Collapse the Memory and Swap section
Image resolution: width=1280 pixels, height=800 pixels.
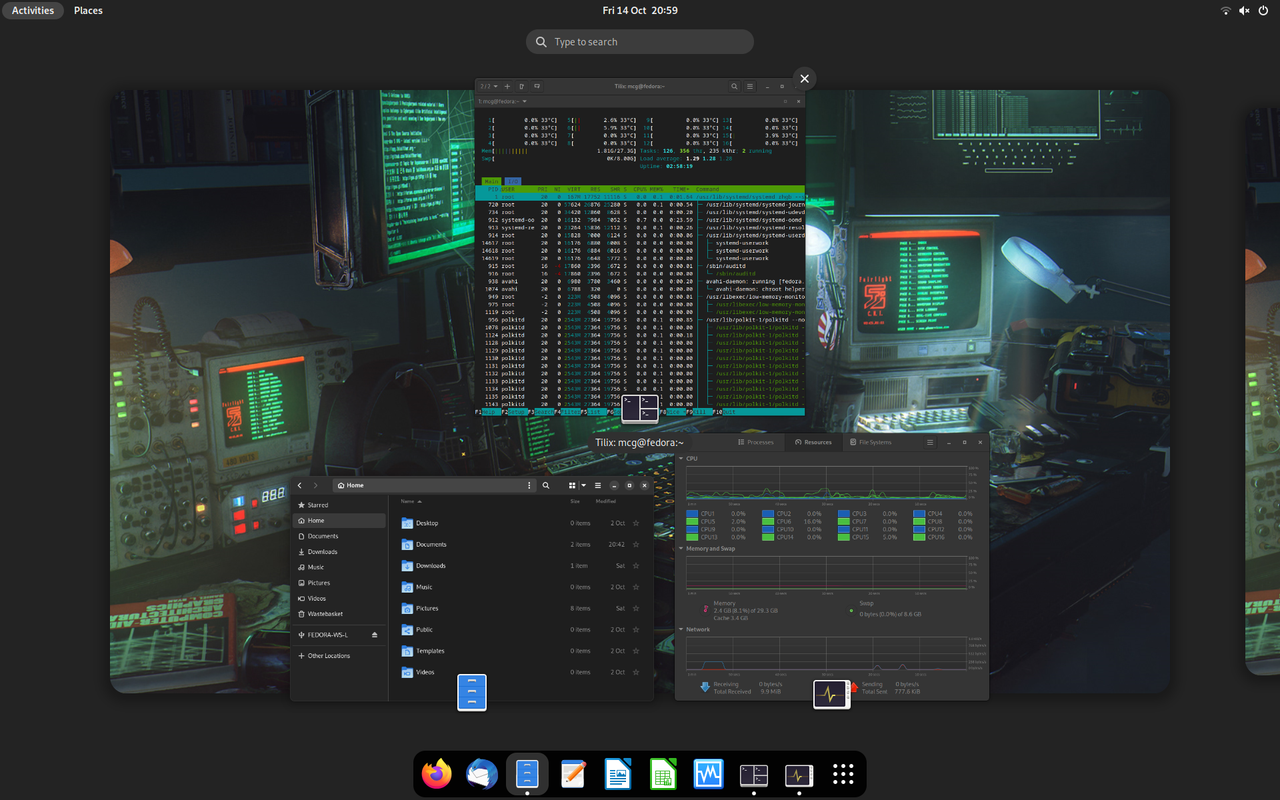coord(683,549)
